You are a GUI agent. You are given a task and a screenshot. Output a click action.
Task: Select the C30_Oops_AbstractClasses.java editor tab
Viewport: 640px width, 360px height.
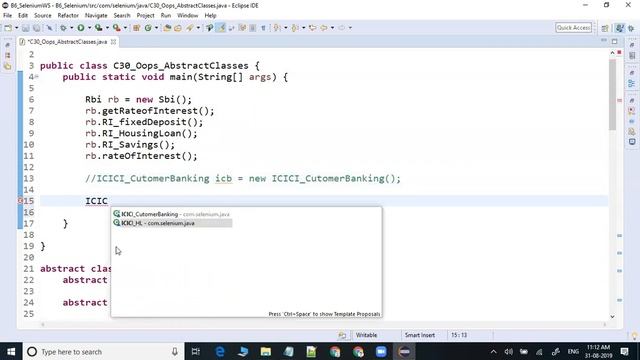pos(67,42)
